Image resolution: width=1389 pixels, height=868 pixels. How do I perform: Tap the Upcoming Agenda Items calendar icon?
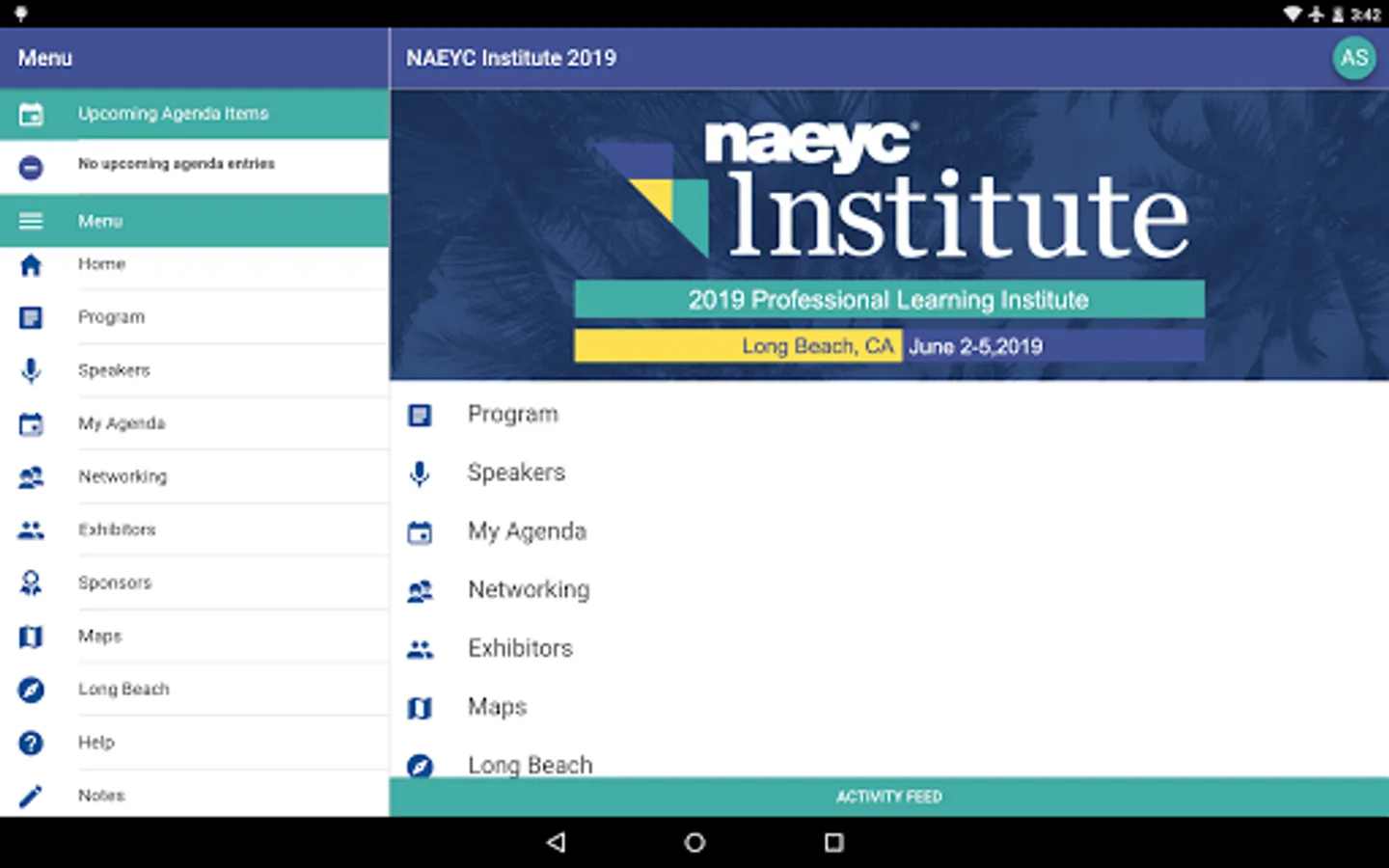tap(31, 114)
